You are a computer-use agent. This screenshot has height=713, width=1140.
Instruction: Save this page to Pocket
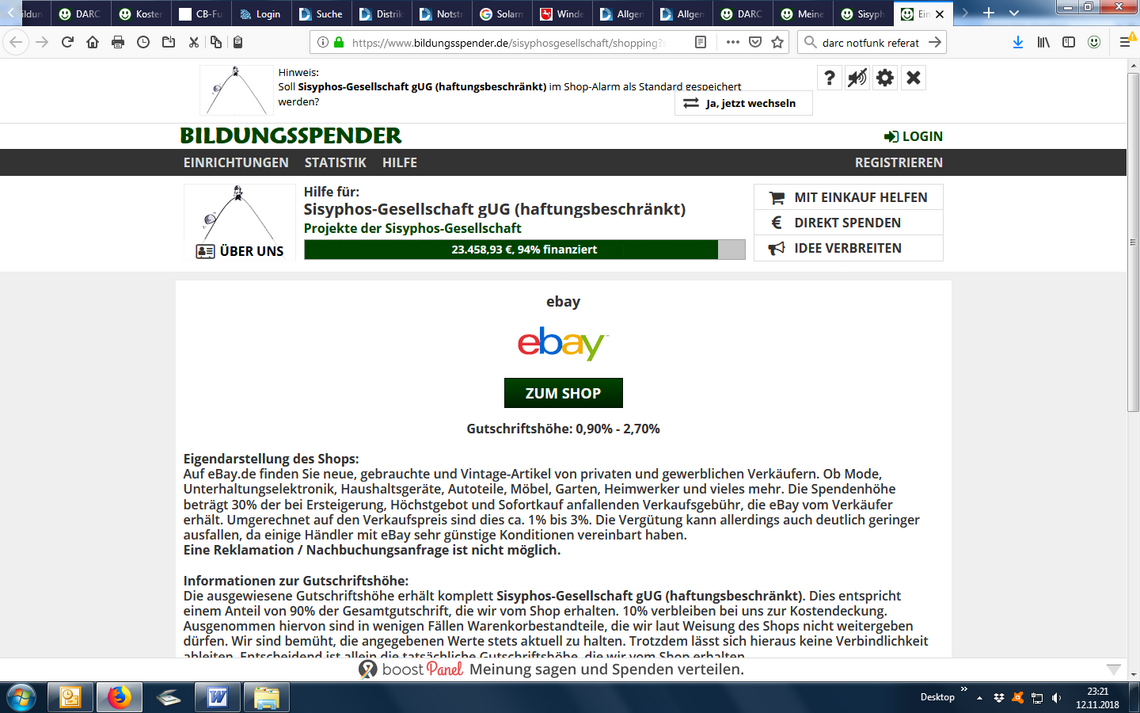[x=755, y=42]
